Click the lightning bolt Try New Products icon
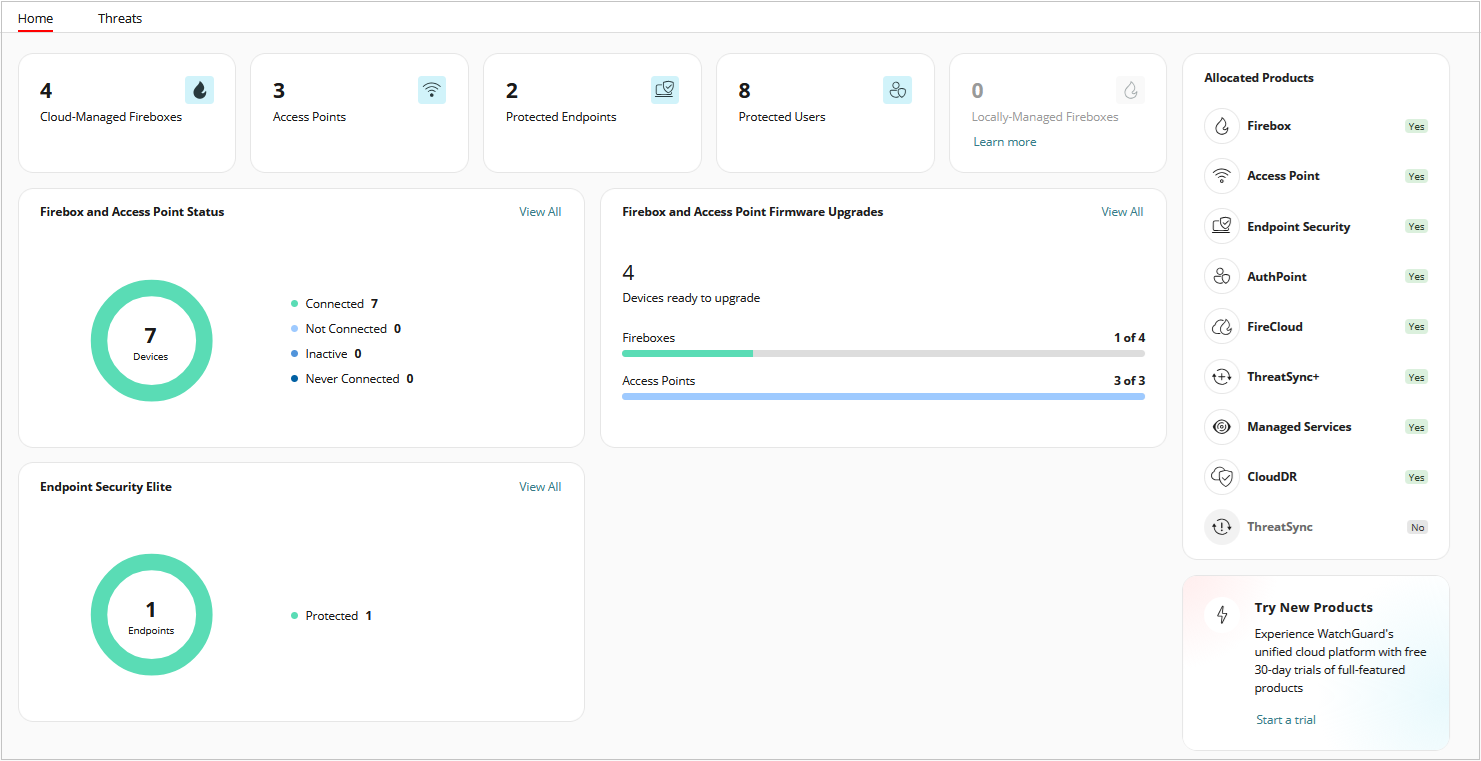1481x761 pixels. click(1222, 615)
